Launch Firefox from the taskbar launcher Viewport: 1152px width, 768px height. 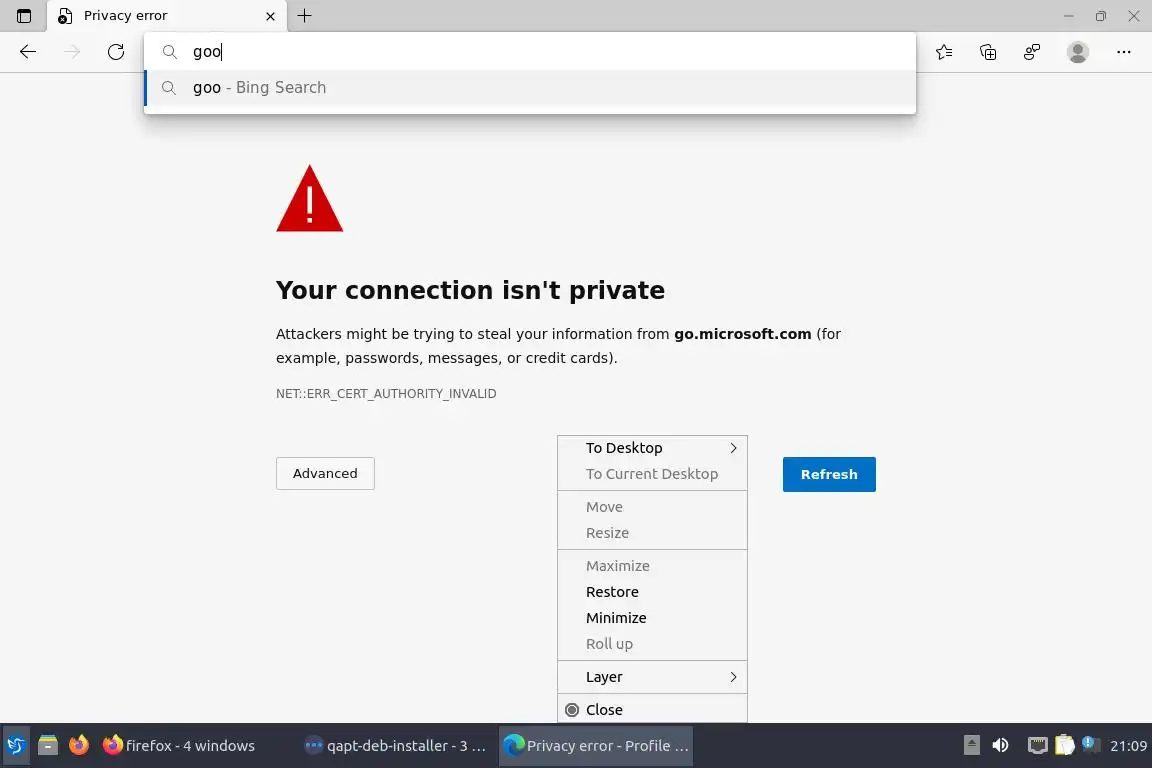pos(78,745)
